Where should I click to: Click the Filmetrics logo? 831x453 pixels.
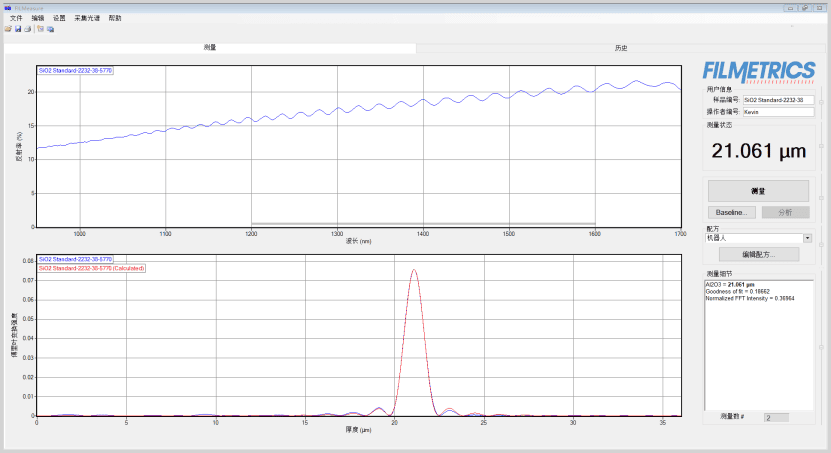pos(759,70)
